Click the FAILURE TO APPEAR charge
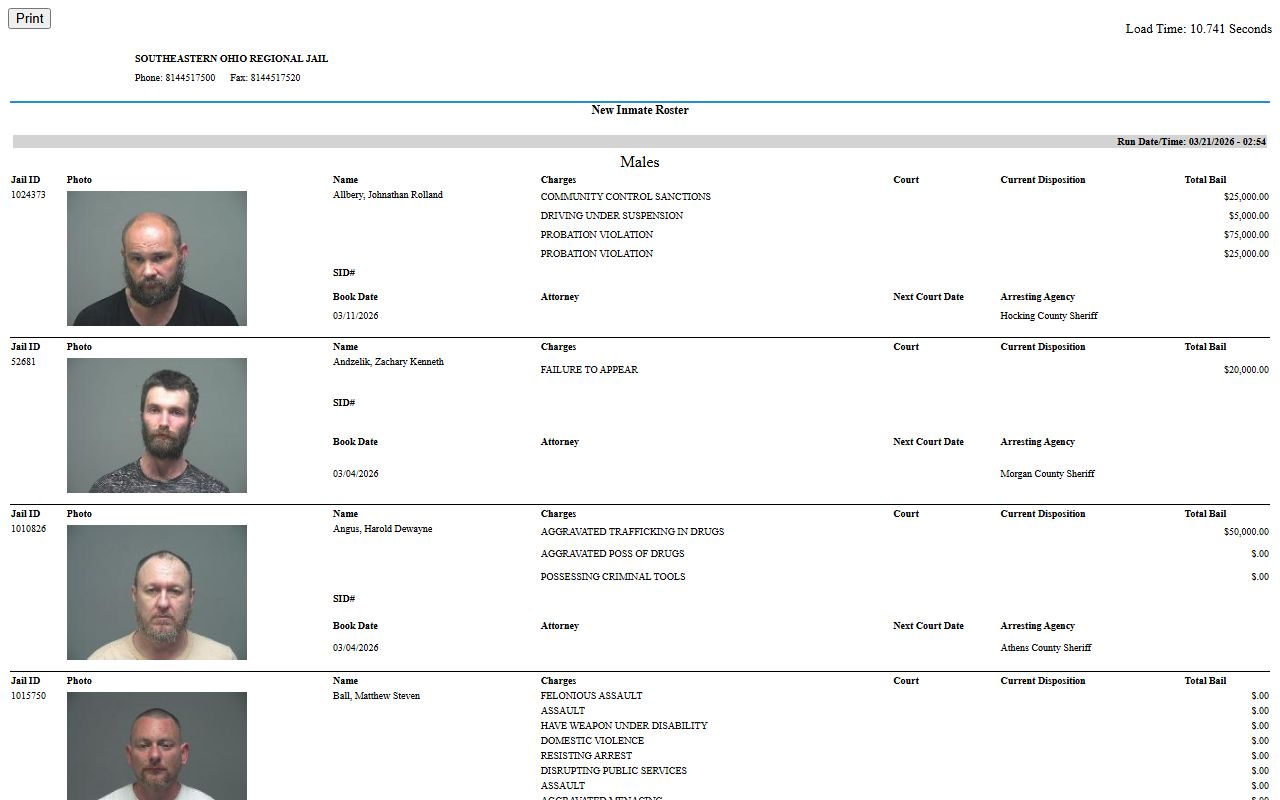Viewport: 1280px width, 800px height. (589, 370)
